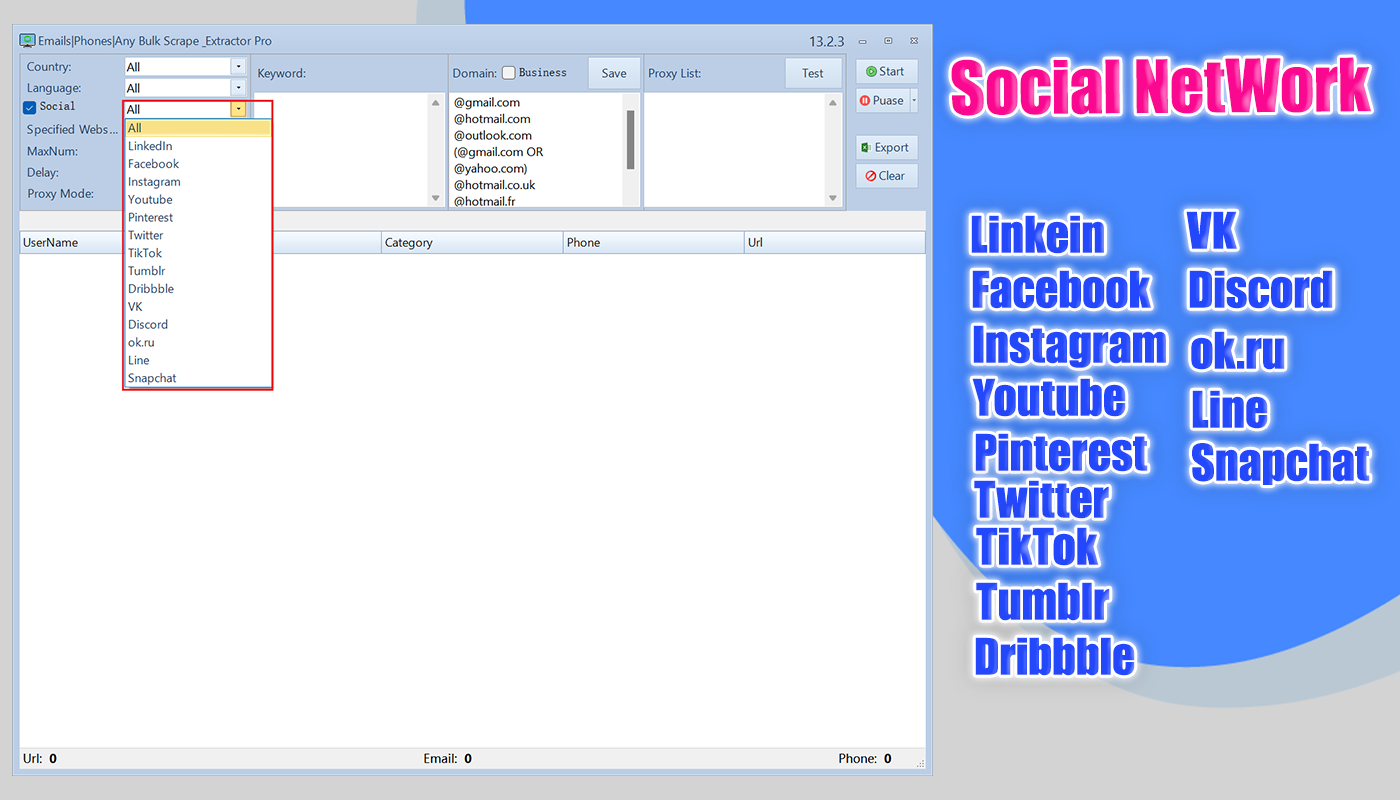Screen dimensions: 1400x800
Task: Click the keyword box scroll up arrow
Action: pyautogui.click(x=435, y=102)
